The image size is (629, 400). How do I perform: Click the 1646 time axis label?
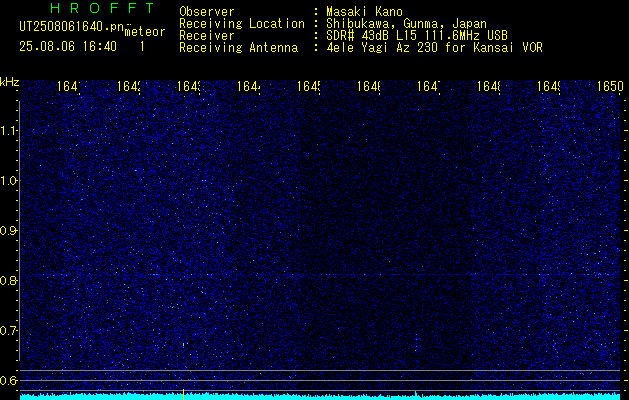click(369, 86)
